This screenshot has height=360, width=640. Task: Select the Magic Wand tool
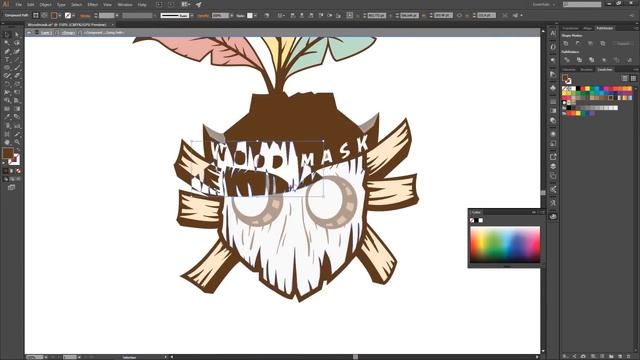pyautogui.click(x=7, y=43)
